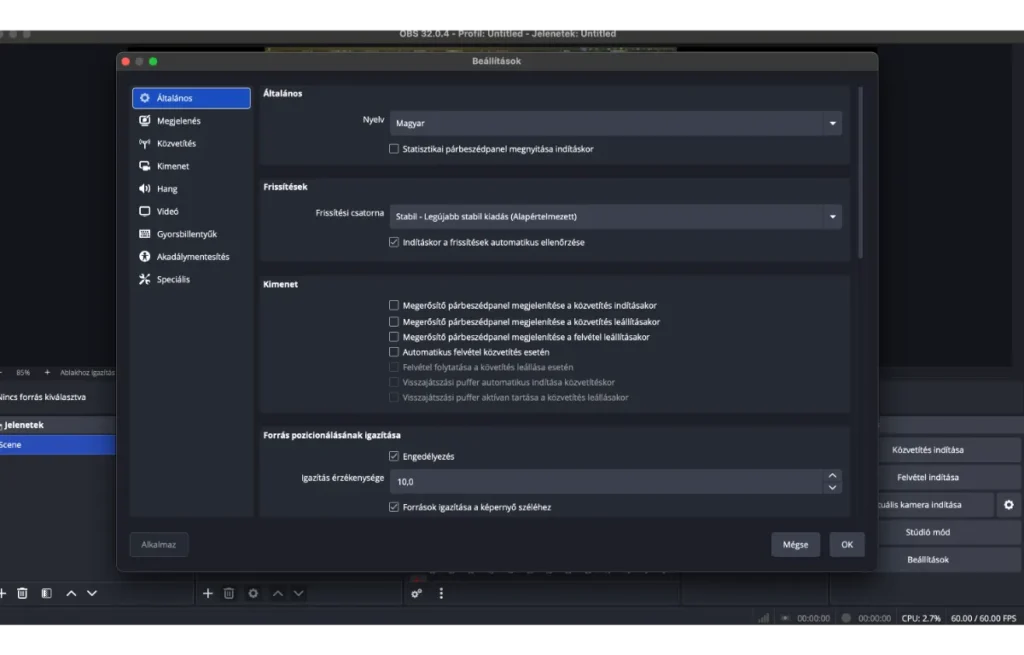
Task: Click Ablakhoz igazítás in the preview zoom bar
Action: 87,373
